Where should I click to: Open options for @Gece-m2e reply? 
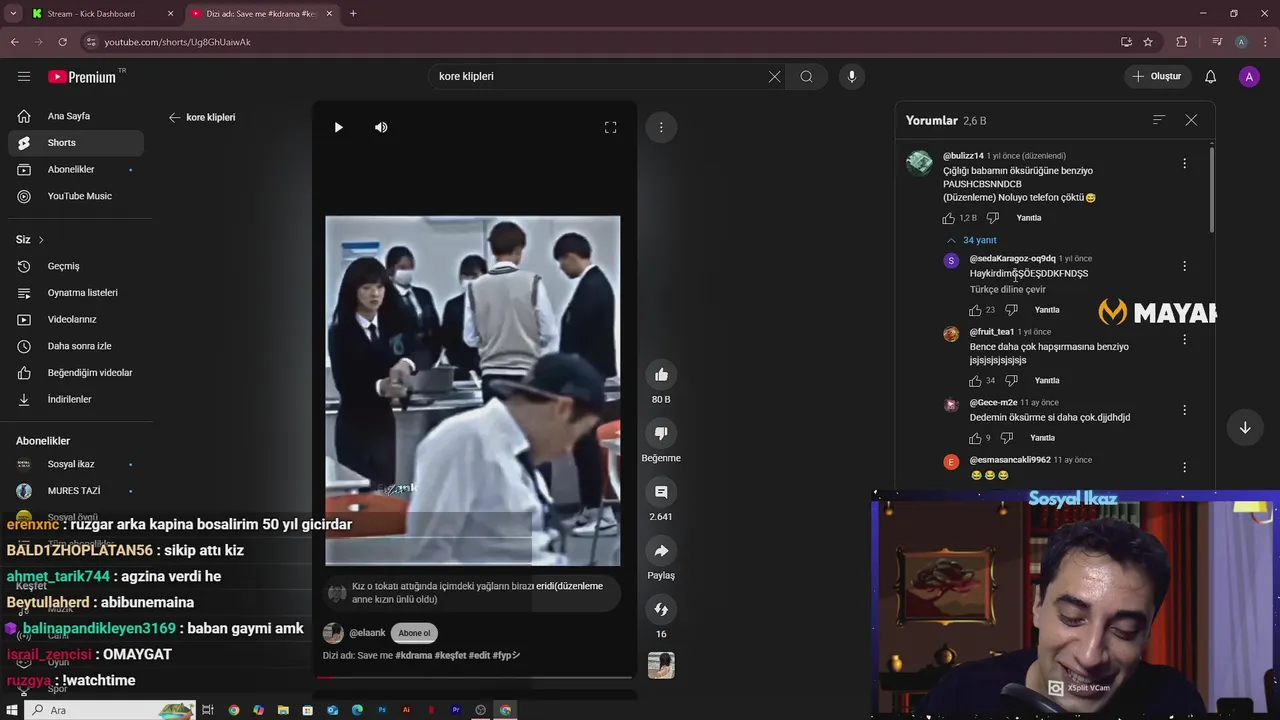pyautogui.click(x=1184, y=410)
